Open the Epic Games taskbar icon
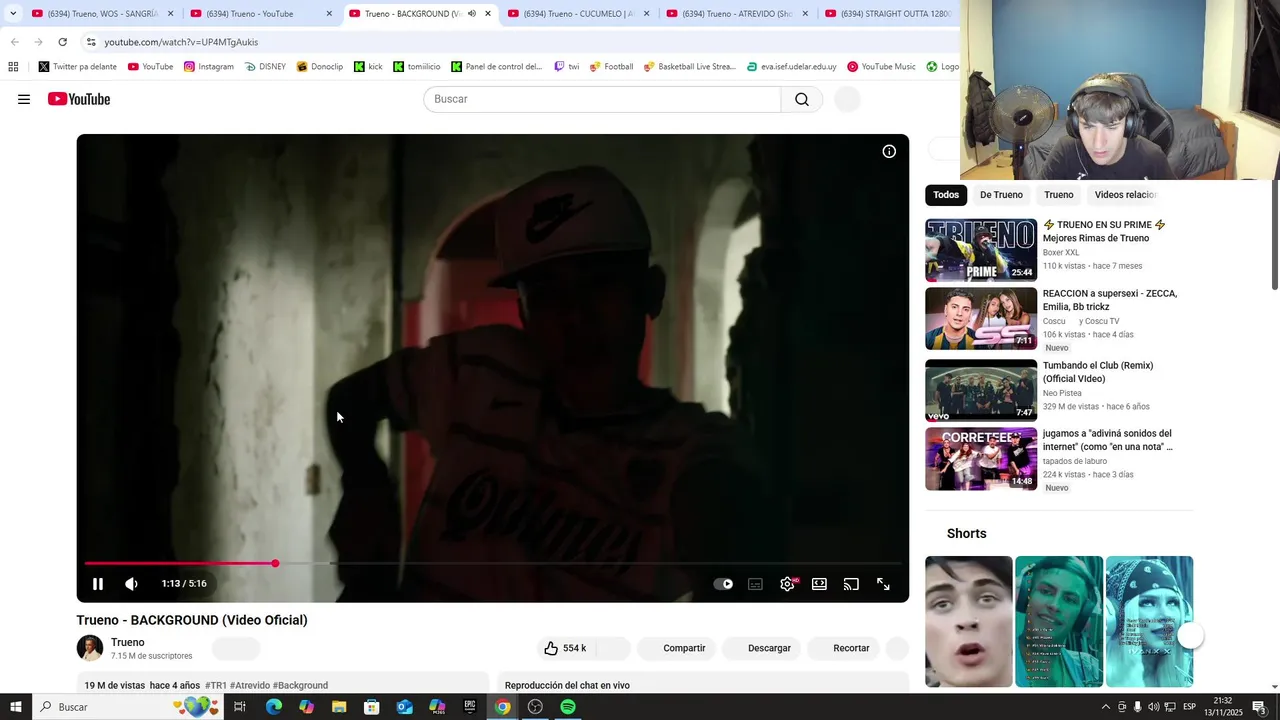 [x=470, y=707]
